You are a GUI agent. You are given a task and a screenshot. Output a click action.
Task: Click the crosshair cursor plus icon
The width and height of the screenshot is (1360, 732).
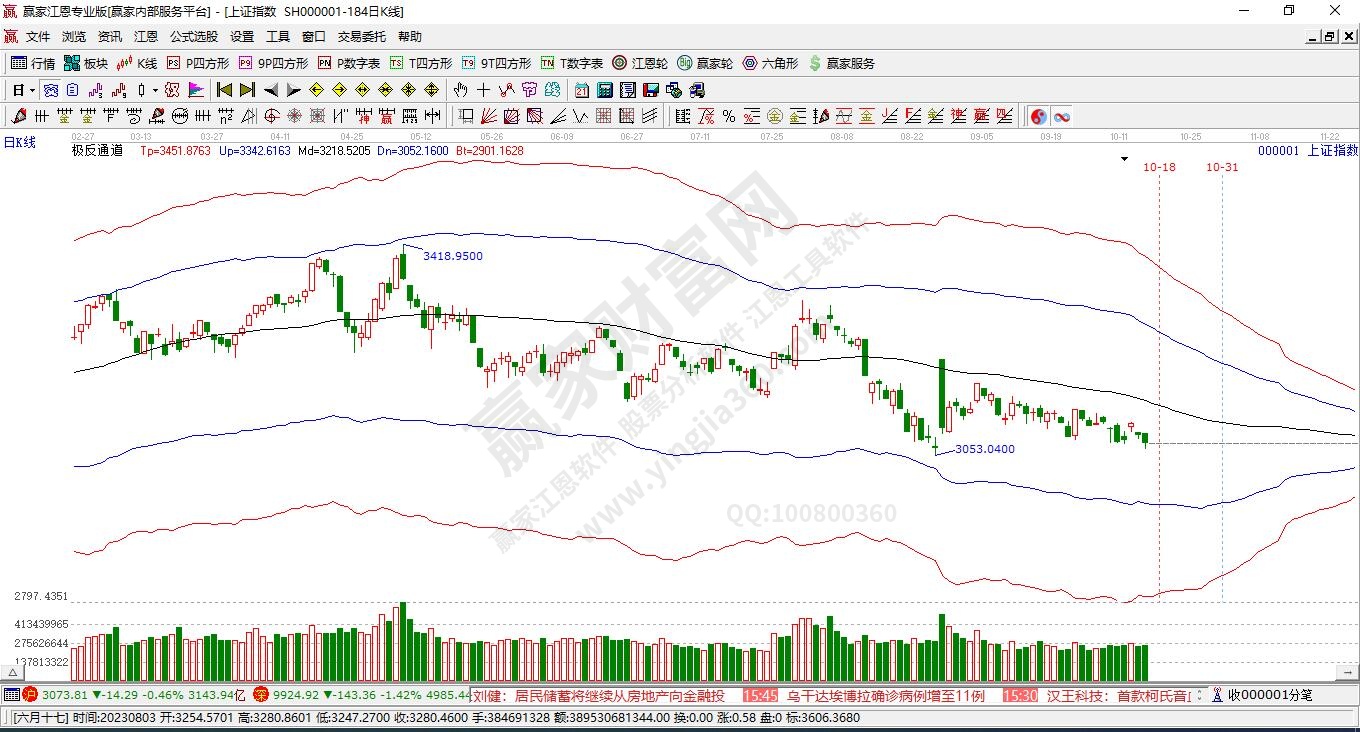tap(483, 90)
